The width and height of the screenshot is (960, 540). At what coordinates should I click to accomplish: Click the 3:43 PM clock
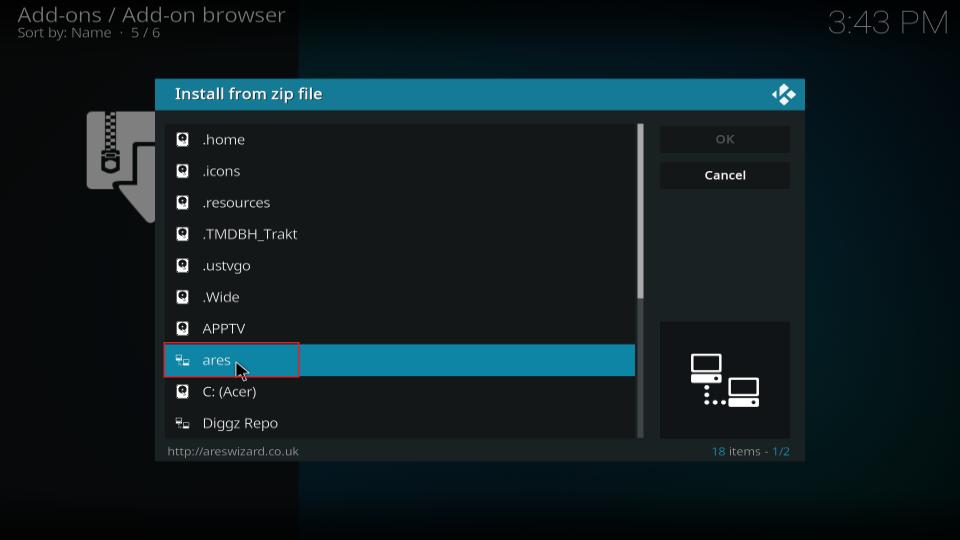[888, 23]
